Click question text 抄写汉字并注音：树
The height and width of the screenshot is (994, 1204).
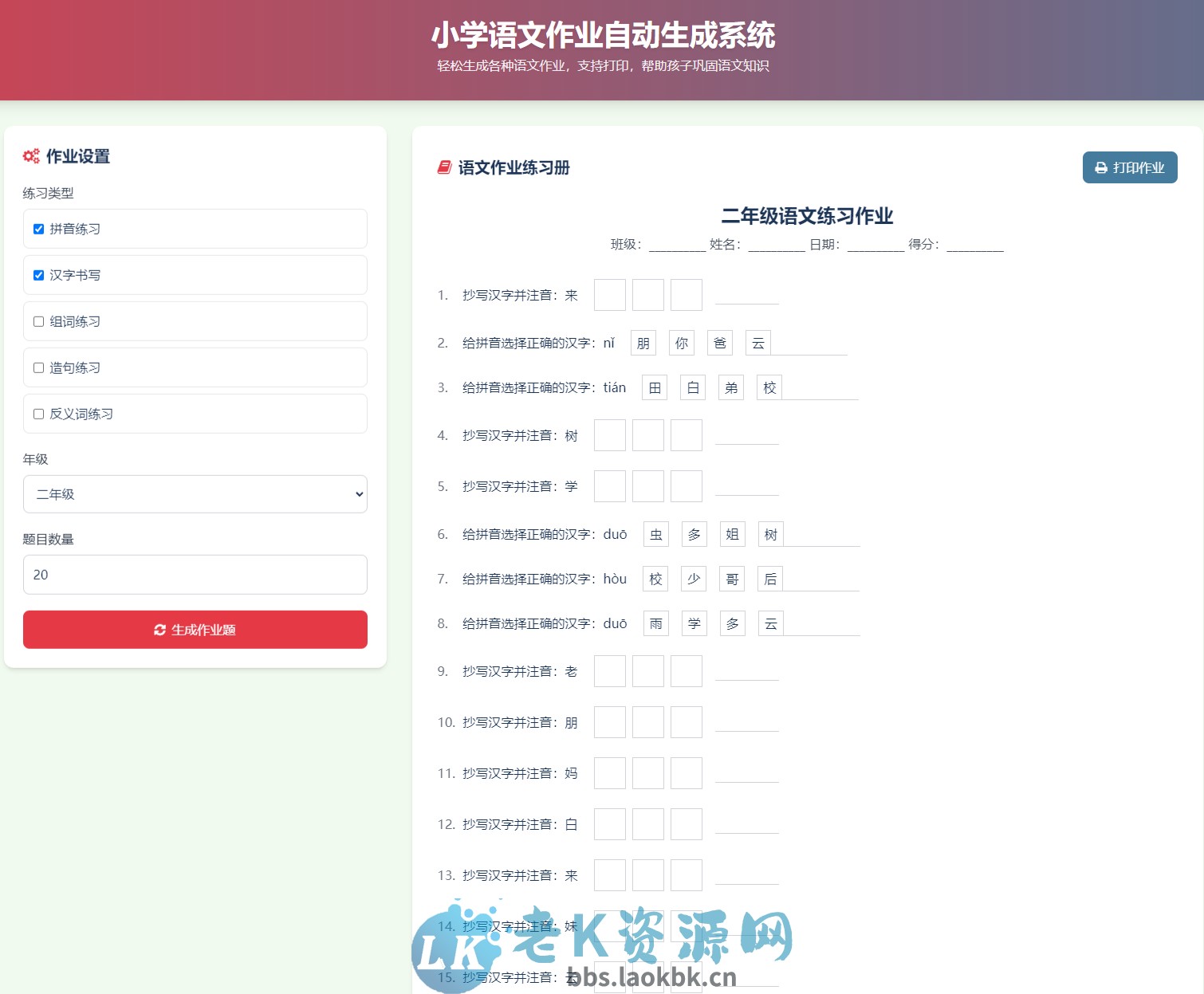coord(520,435)
